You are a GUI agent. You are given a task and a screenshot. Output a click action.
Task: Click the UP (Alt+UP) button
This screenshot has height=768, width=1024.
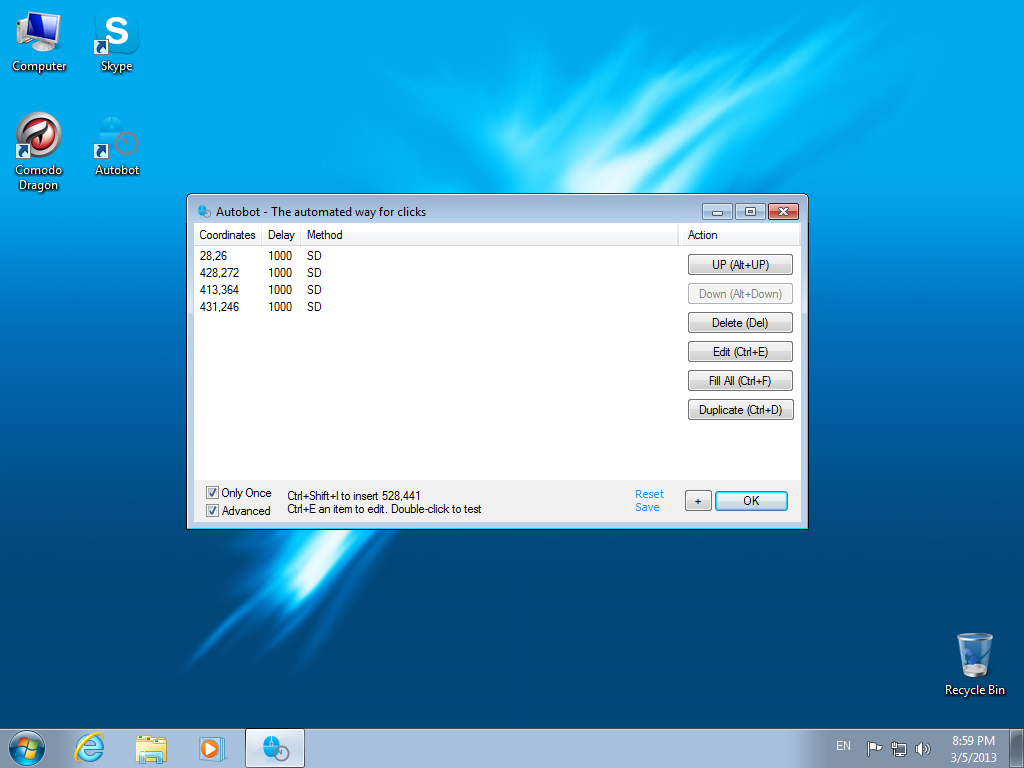741,264
